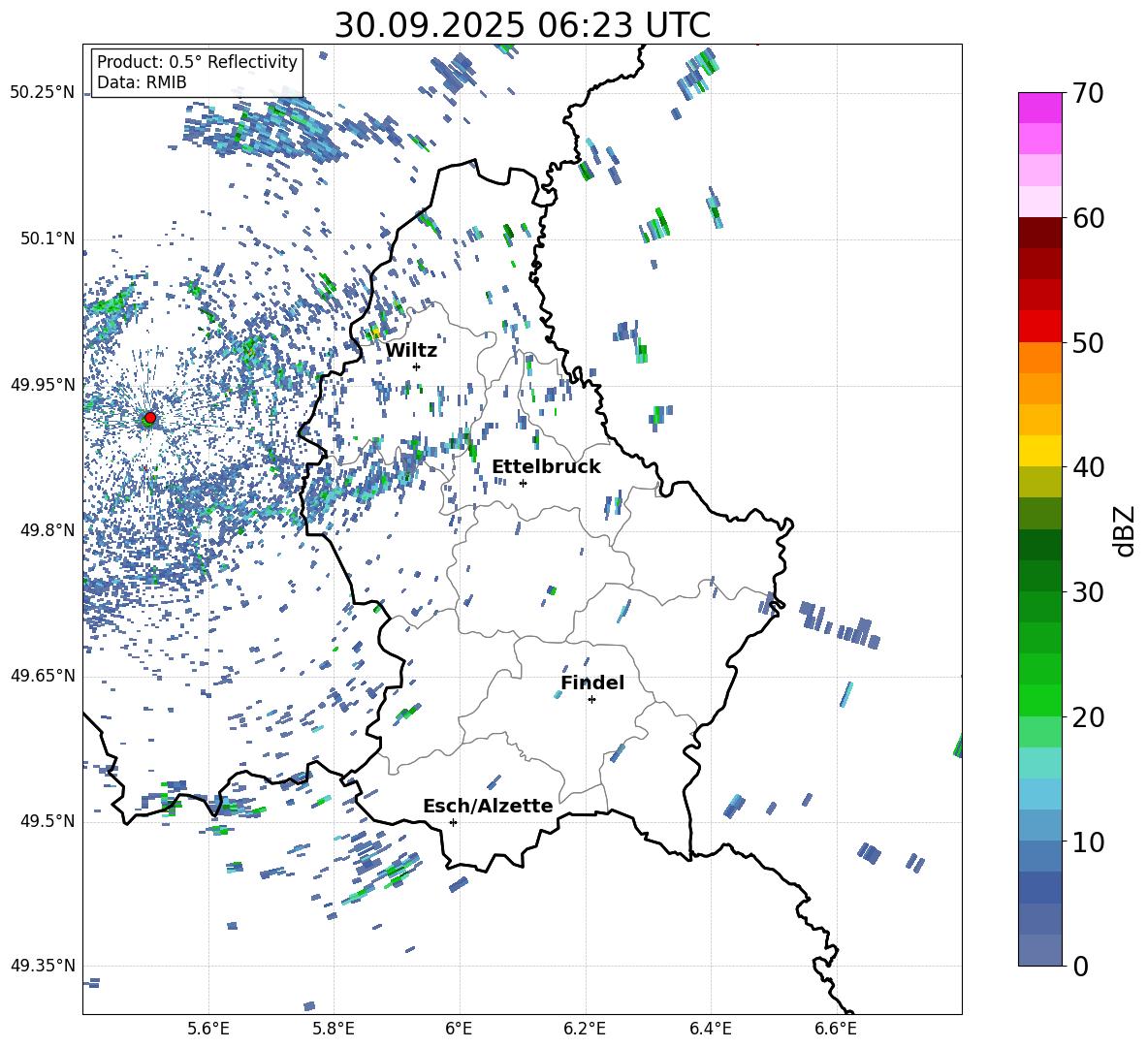The height and width of the screenshot is (1048, 1148).
Task: Click the Esch/Alzette station cross marker
Action: [453, 822]
